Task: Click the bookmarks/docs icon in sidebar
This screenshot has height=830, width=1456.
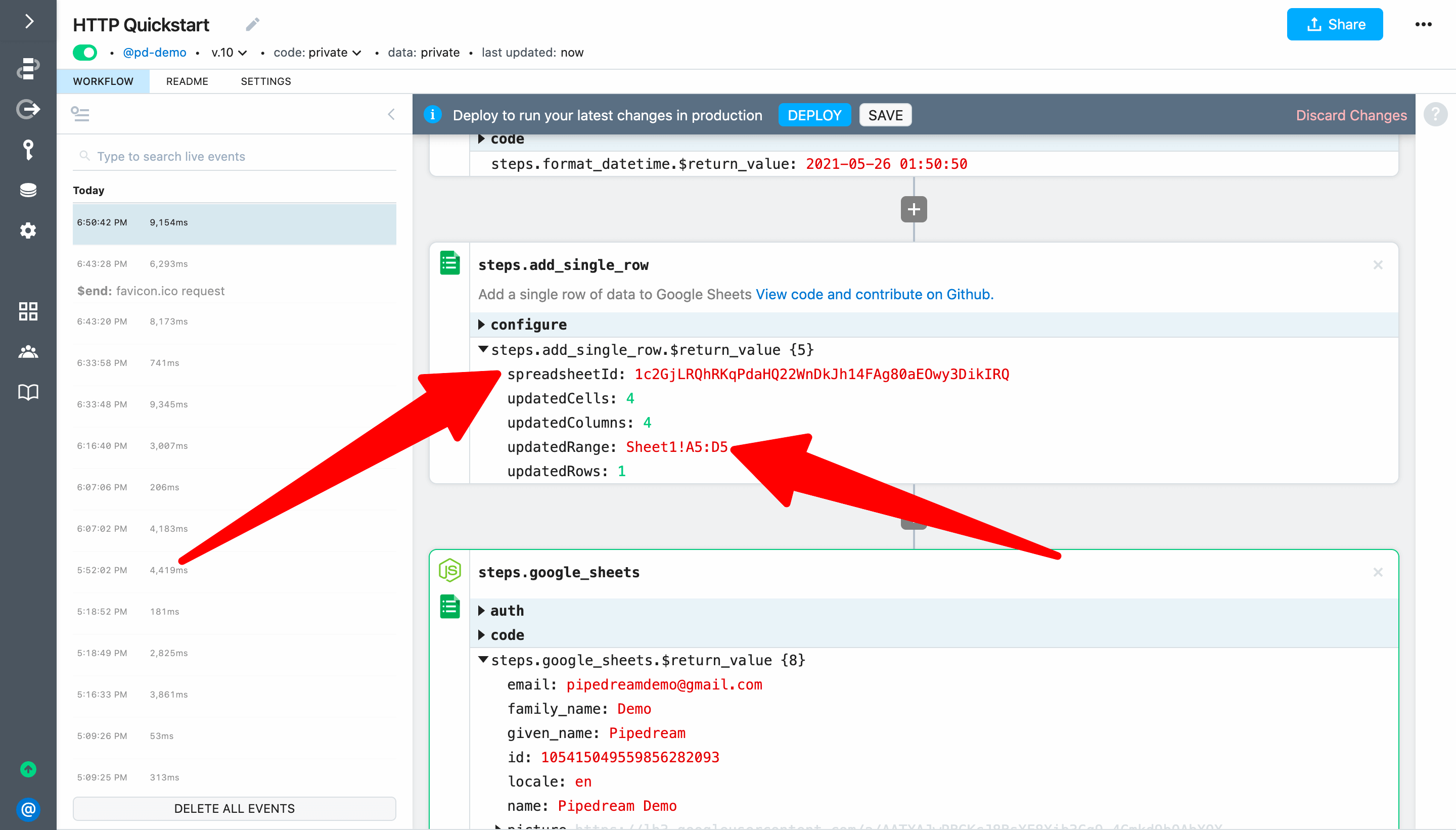Action: 27,391
